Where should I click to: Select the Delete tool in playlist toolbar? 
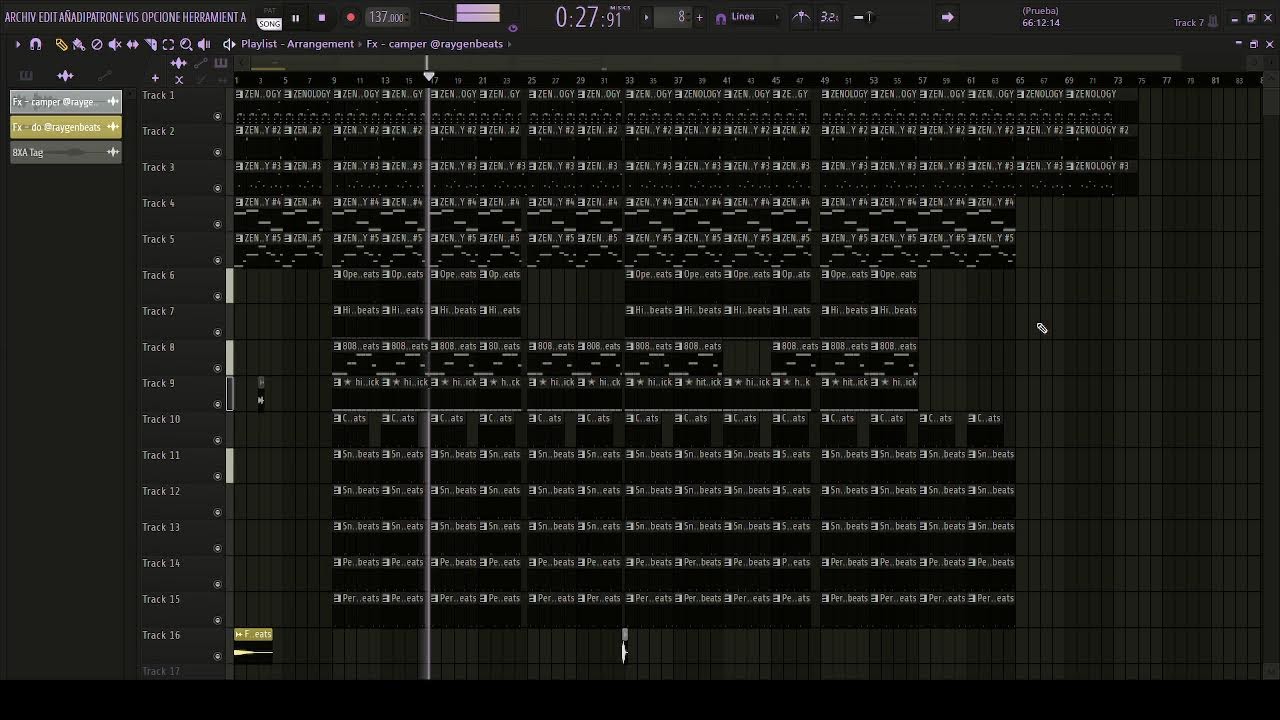[97, 44]
